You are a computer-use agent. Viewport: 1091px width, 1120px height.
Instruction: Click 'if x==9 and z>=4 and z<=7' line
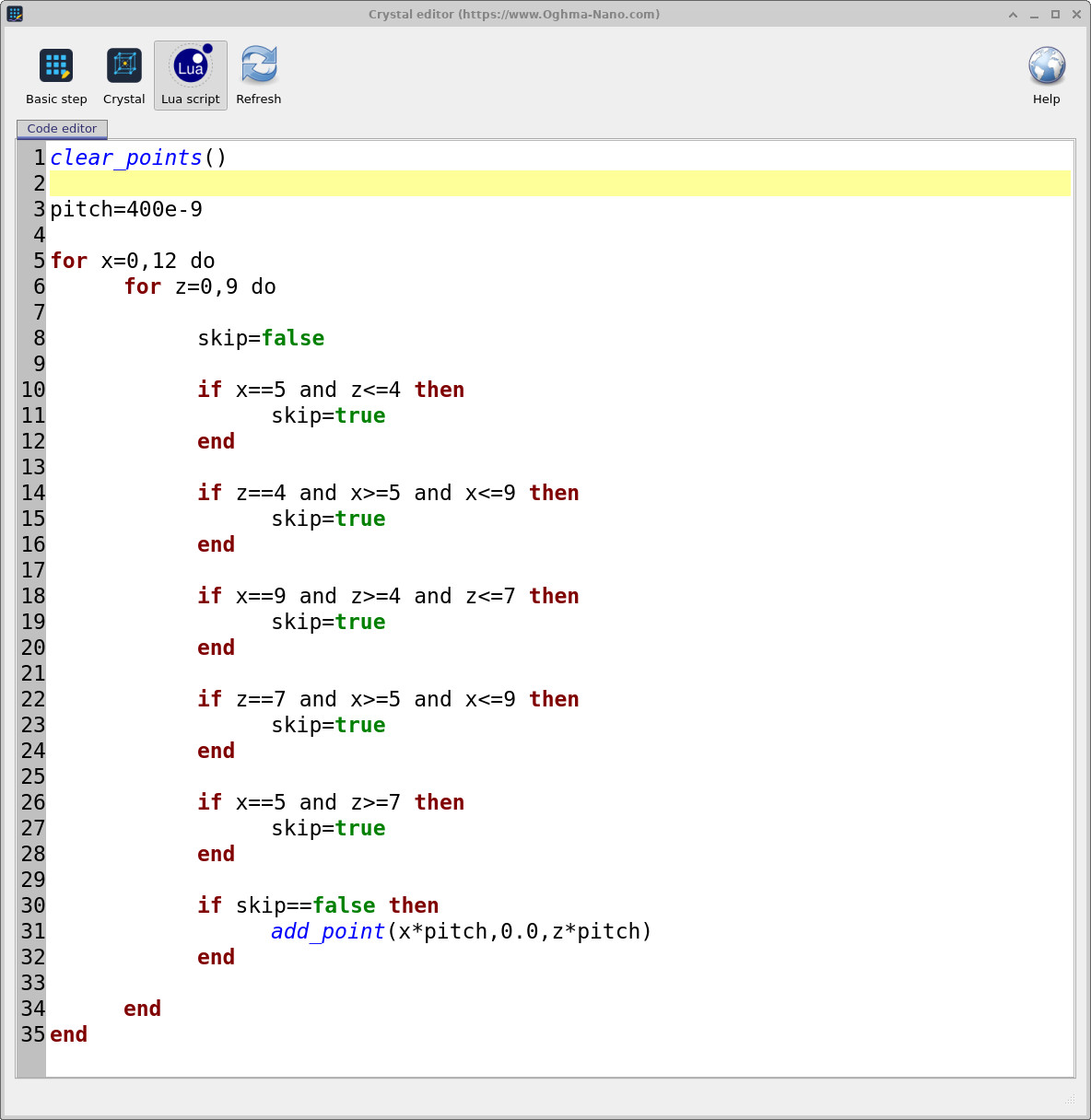388,596
